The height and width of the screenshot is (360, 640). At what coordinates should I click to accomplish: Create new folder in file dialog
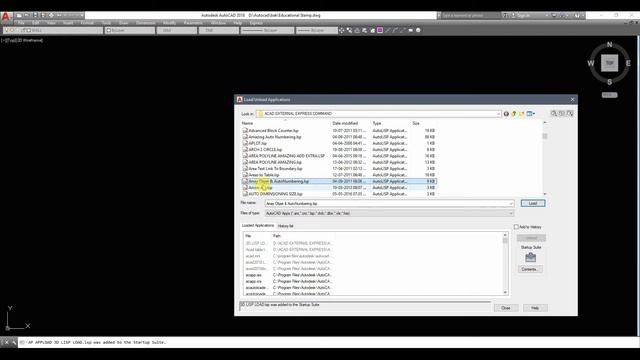tap(522, 114)
